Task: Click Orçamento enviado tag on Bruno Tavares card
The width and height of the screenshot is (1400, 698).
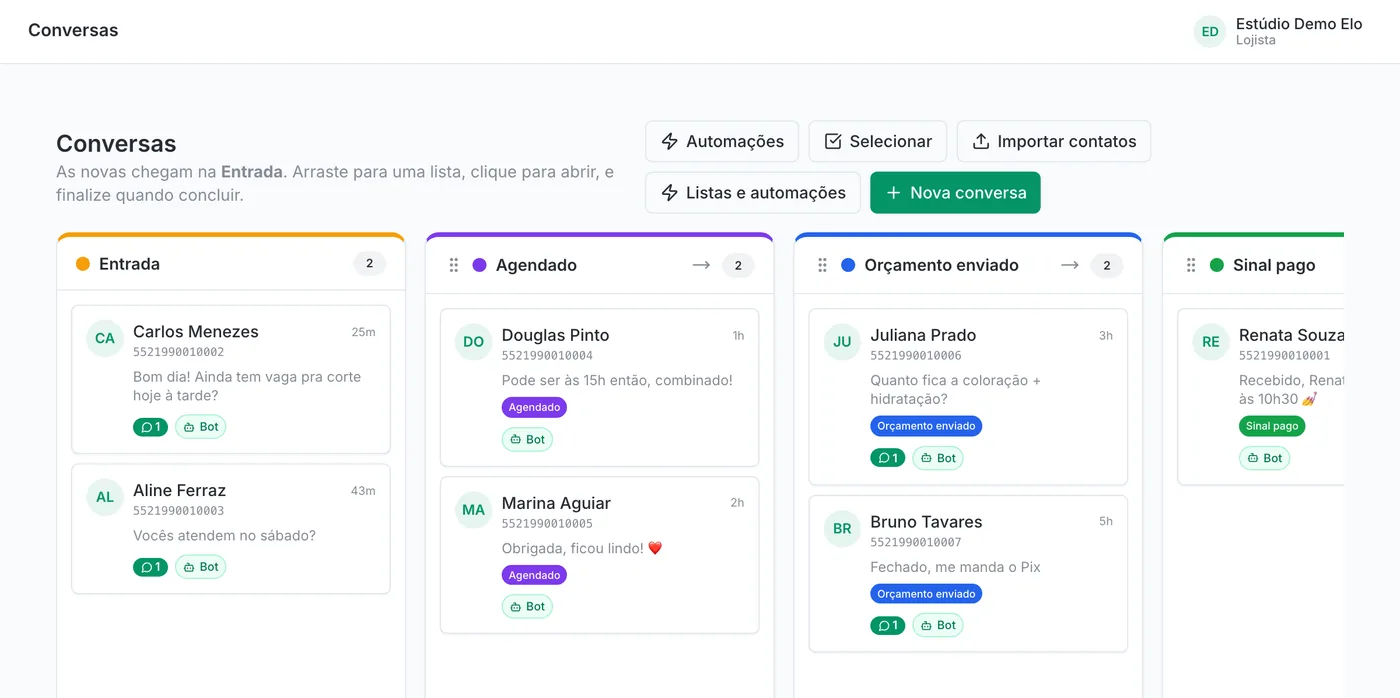Action: 926,594
